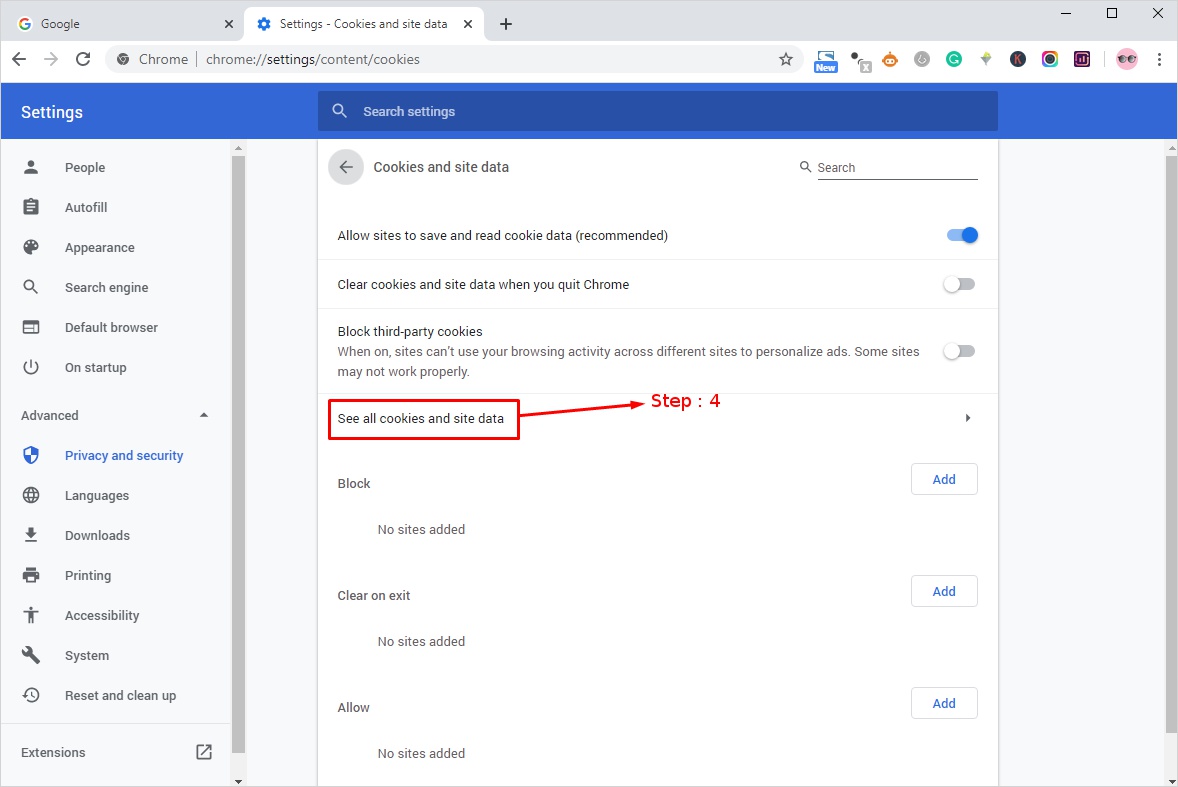Bookmark this page with the star icon

[x=786, y=59]
